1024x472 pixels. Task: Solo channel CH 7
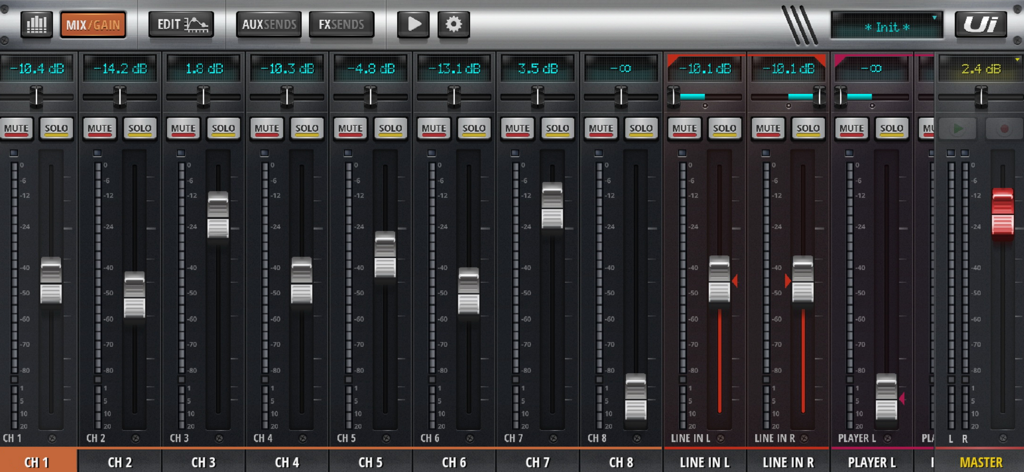tap(558, 129)
